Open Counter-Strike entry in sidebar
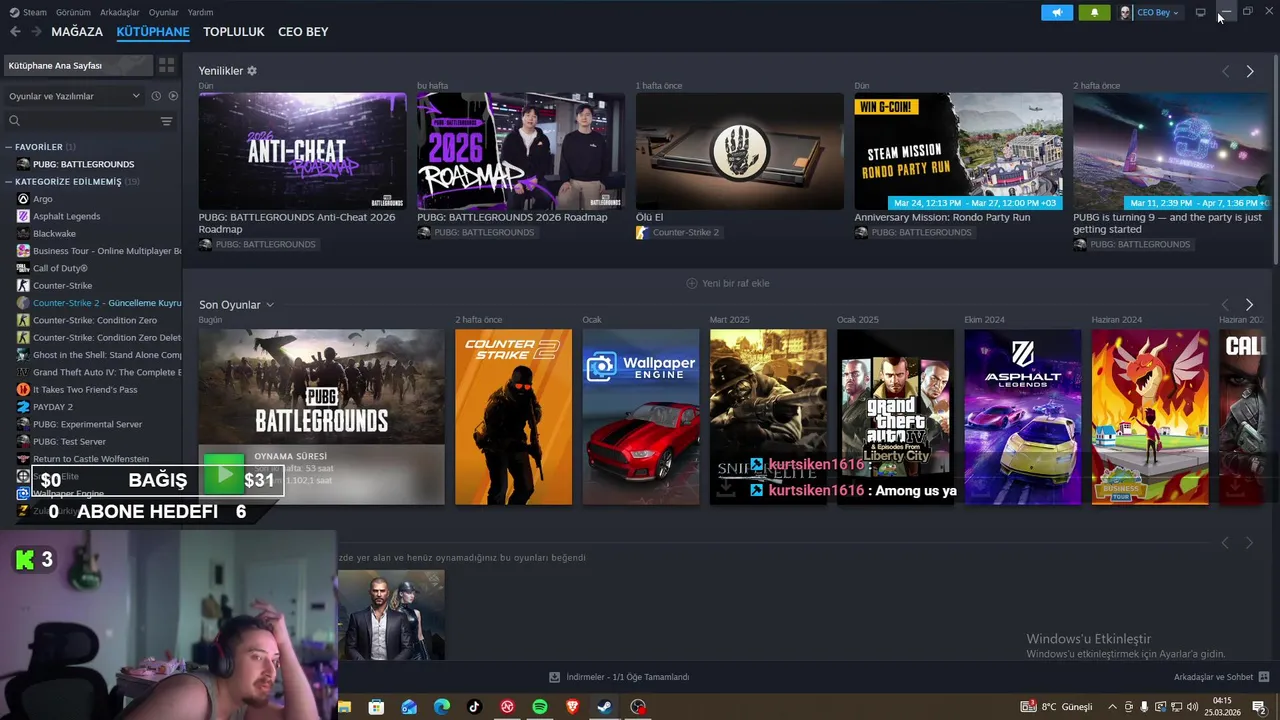This screenshot has height=720, width=1280. tap(62, 286)
